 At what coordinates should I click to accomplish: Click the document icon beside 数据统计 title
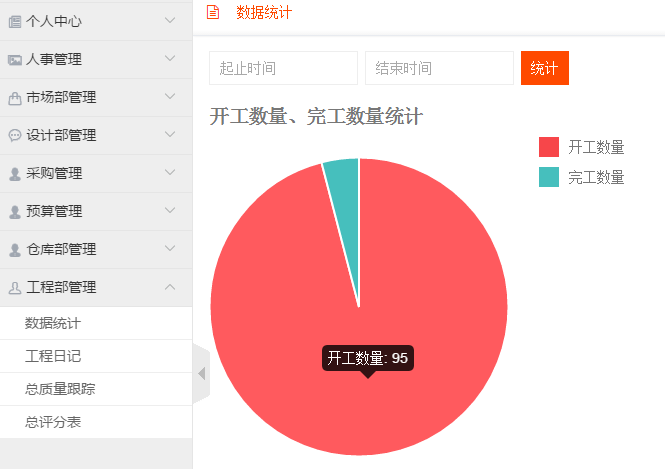coord(212,12)
